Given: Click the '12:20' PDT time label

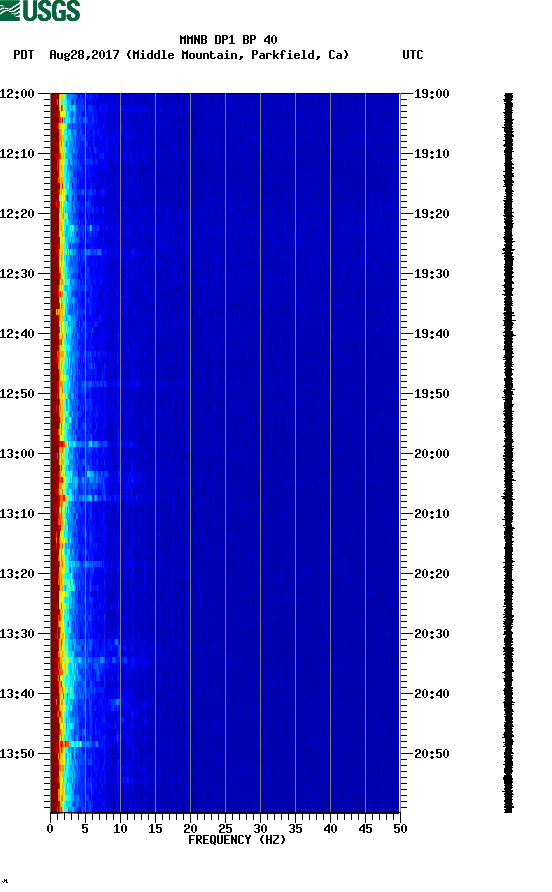Looking at the screenshot, I should [x=18, y=214].
